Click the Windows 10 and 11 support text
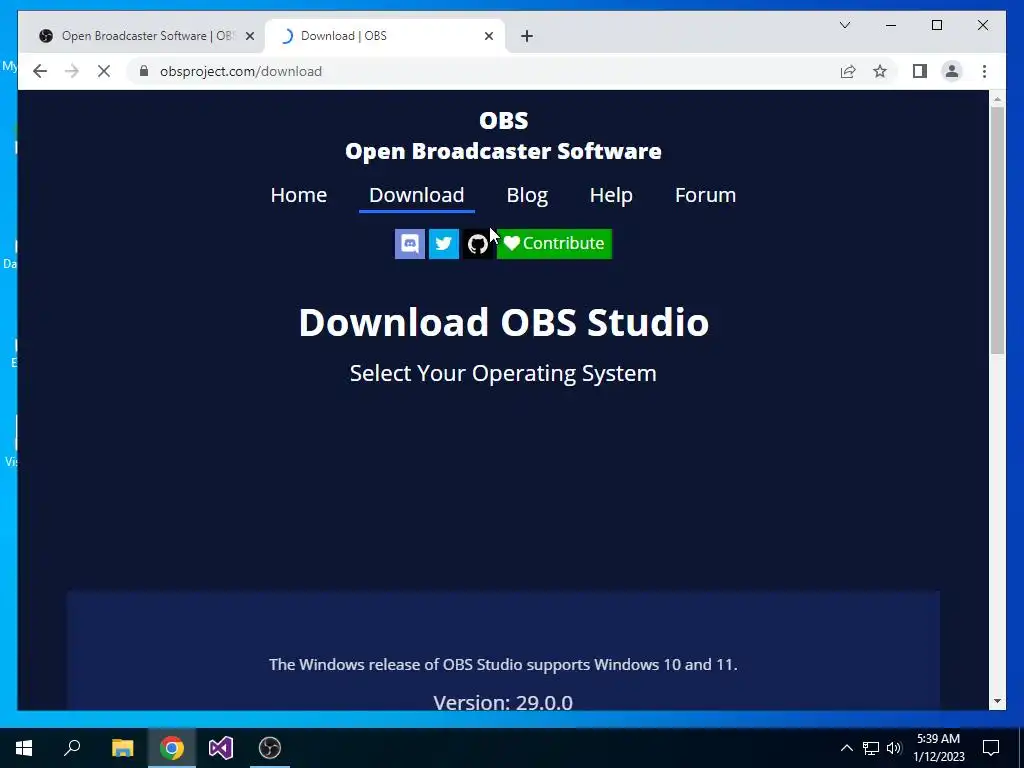Screen dimensions: 1024x768 click(x=503, y=664)
